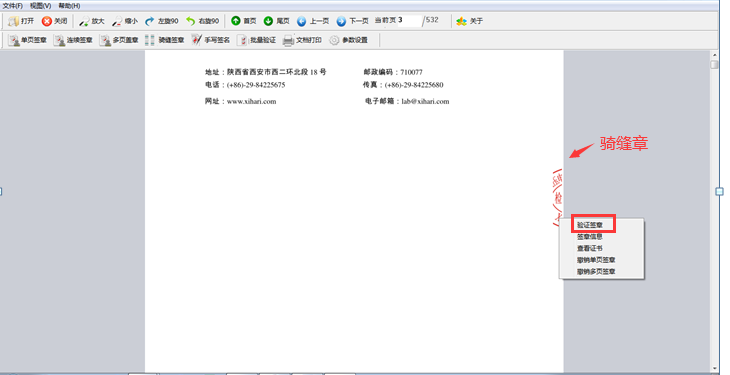Open the 帮助(H) menu
The image size is (730, 375).
pos(69,6)
